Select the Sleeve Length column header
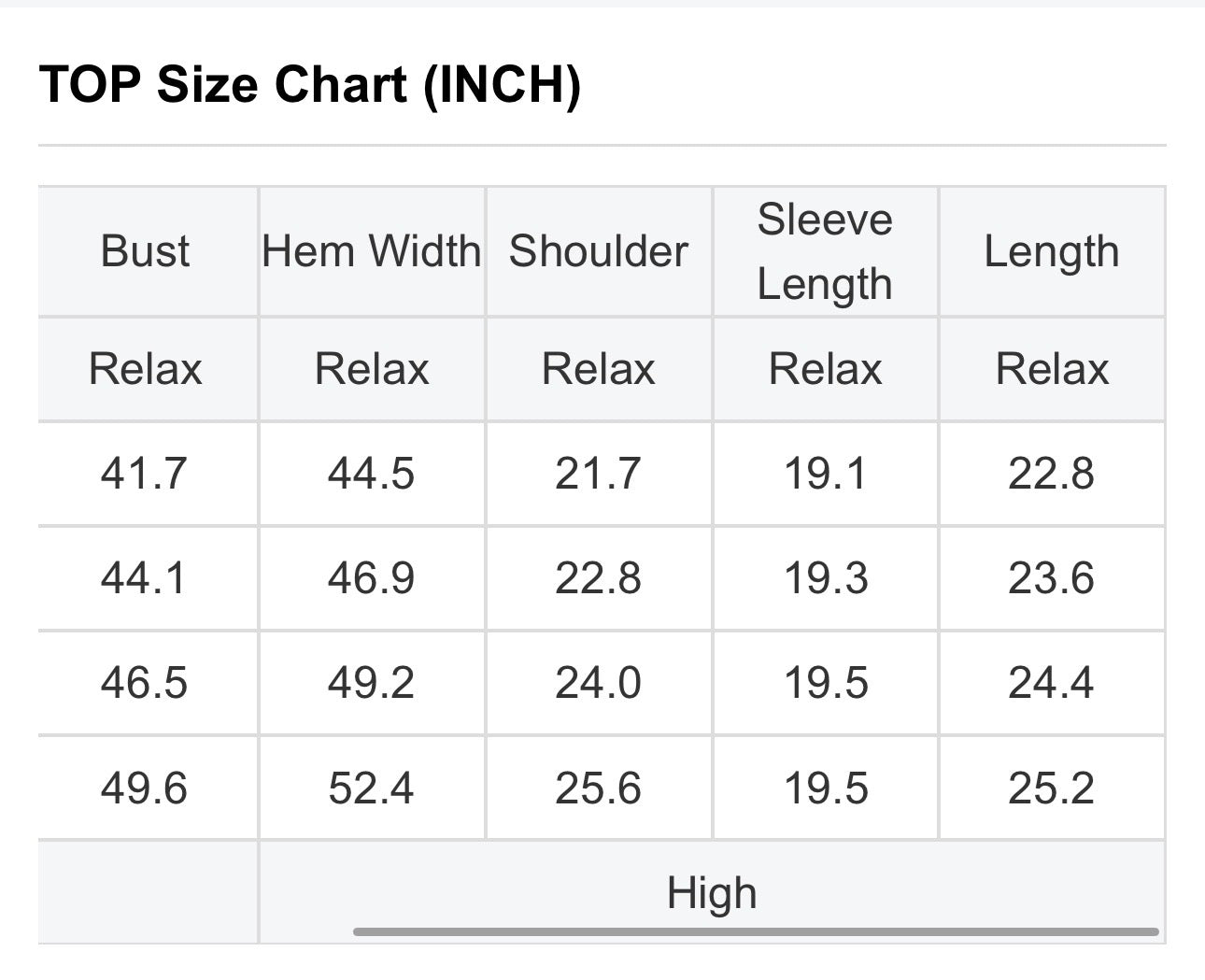 coord(825,251)
